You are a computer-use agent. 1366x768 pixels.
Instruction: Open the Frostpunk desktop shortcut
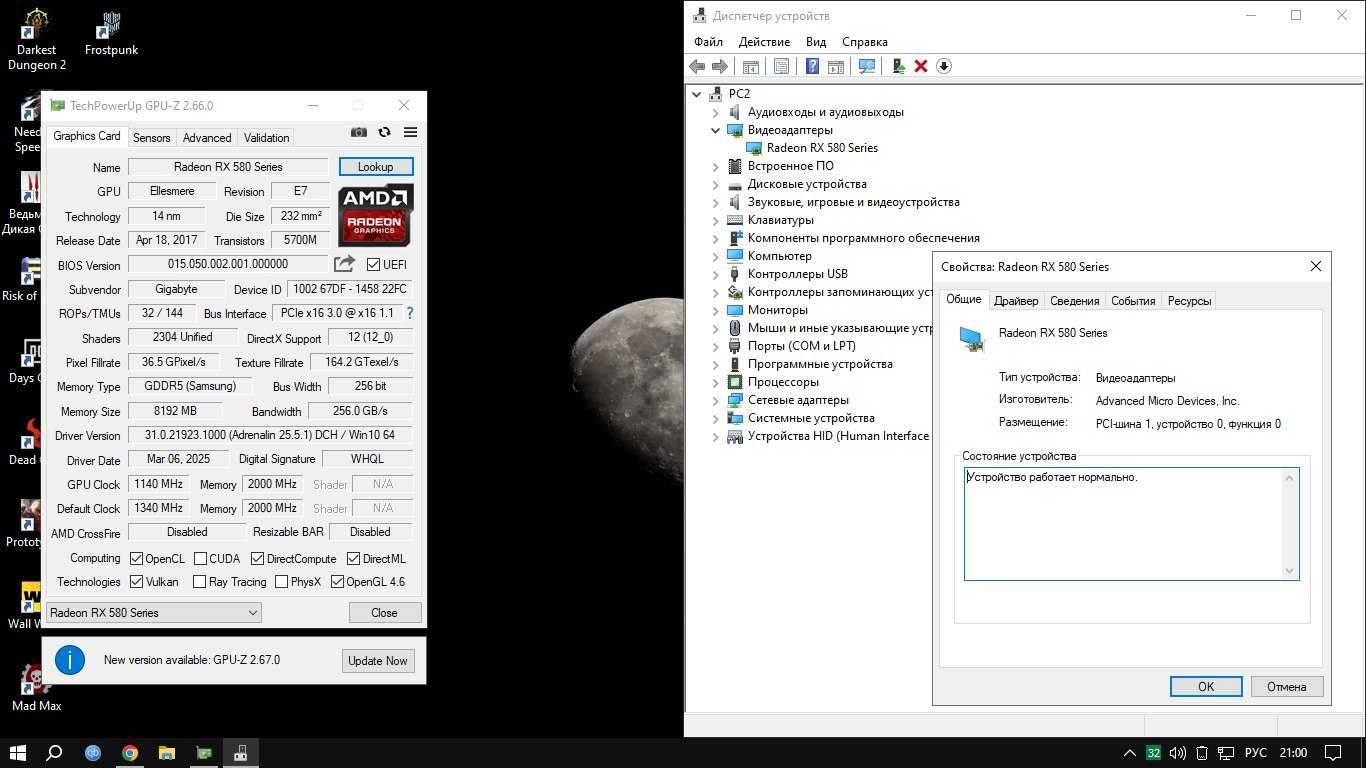(x=111, y=33)
